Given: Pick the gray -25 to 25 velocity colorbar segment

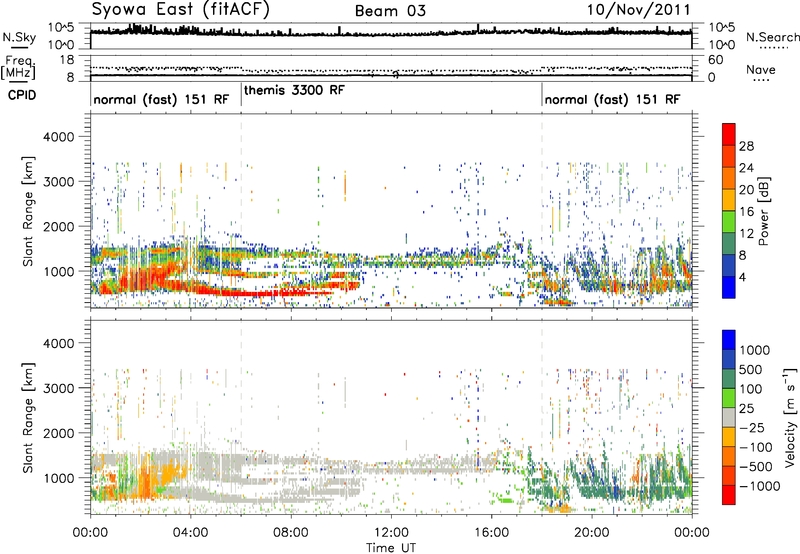Looking at the screenshot, I should tap(729, 417).
